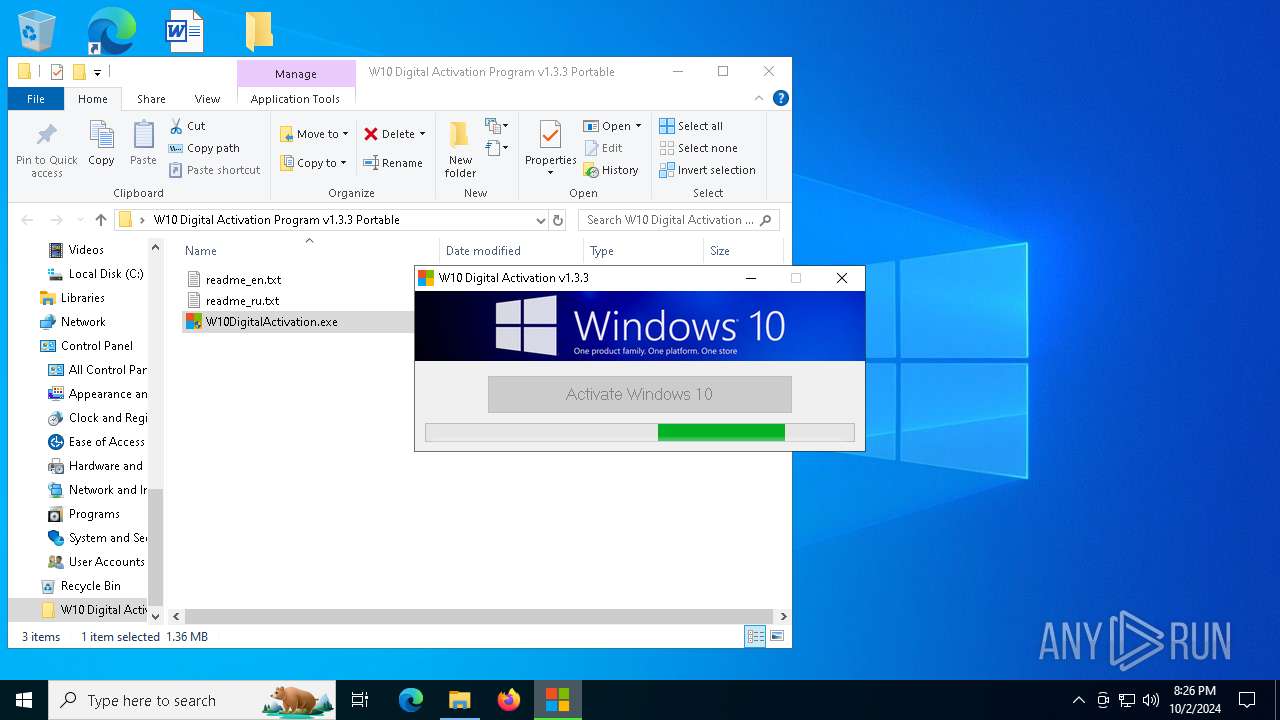Screen dimensions: 1280x720
Task: Click the Edit command in ribbon
Action: pyautogui.click(x=603, y=148)
